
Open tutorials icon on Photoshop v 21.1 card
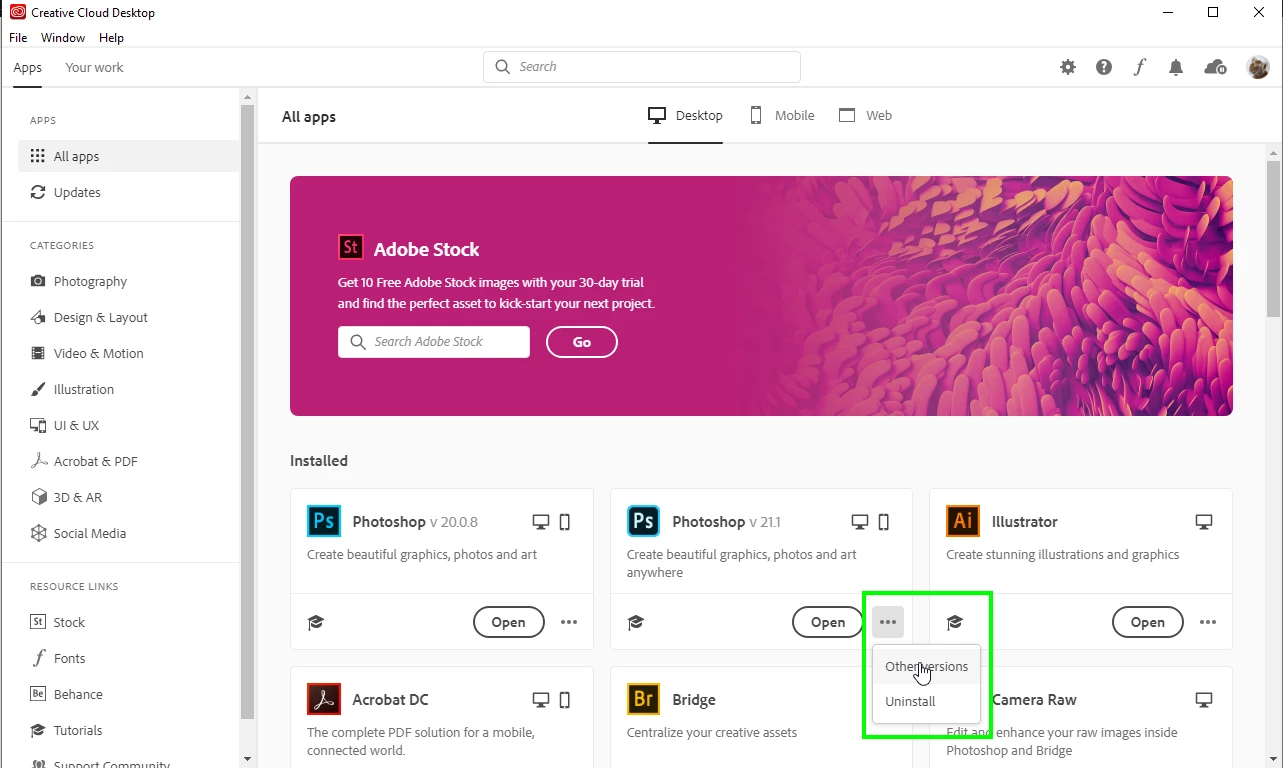tap(636, 622)
